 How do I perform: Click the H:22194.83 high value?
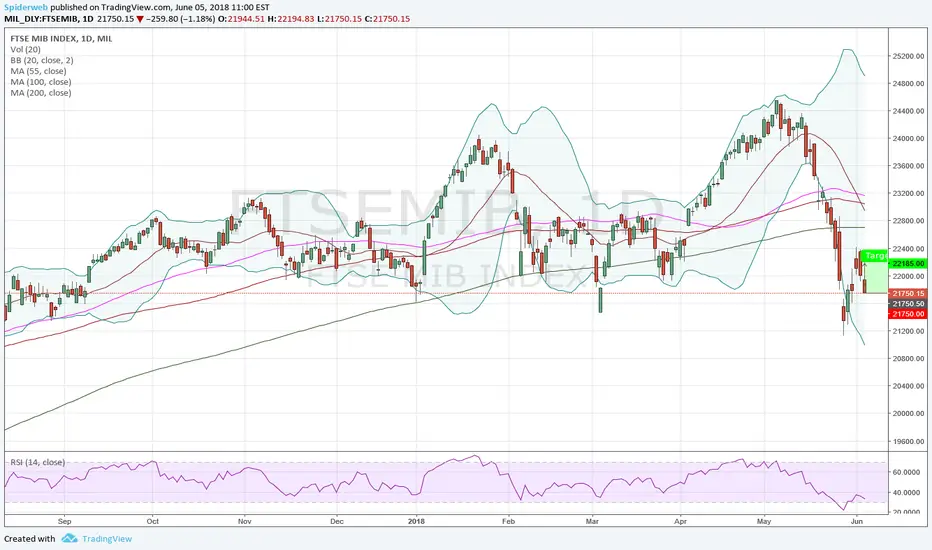291,18
